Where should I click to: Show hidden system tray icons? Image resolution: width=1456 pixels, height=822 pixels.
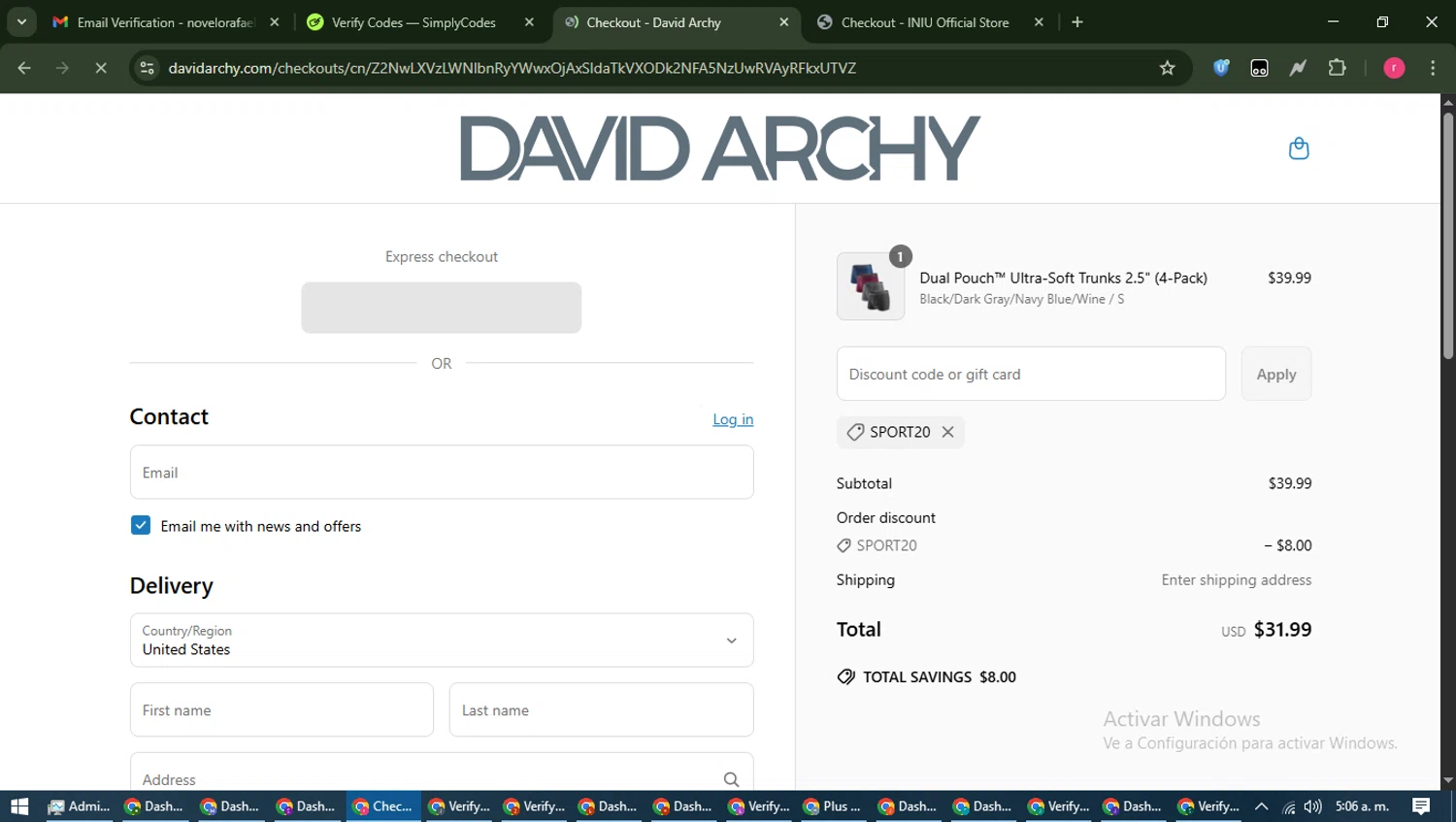1261,806
